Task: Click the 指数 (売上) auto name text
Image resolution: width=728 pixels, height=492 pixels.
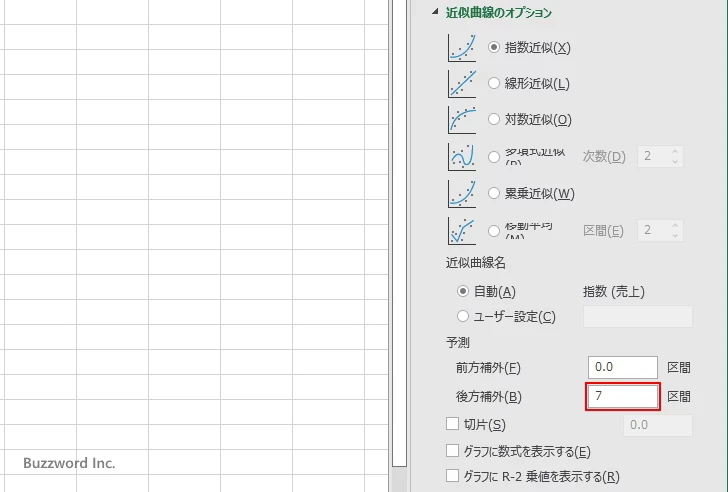Action: [x=613, y=291]
